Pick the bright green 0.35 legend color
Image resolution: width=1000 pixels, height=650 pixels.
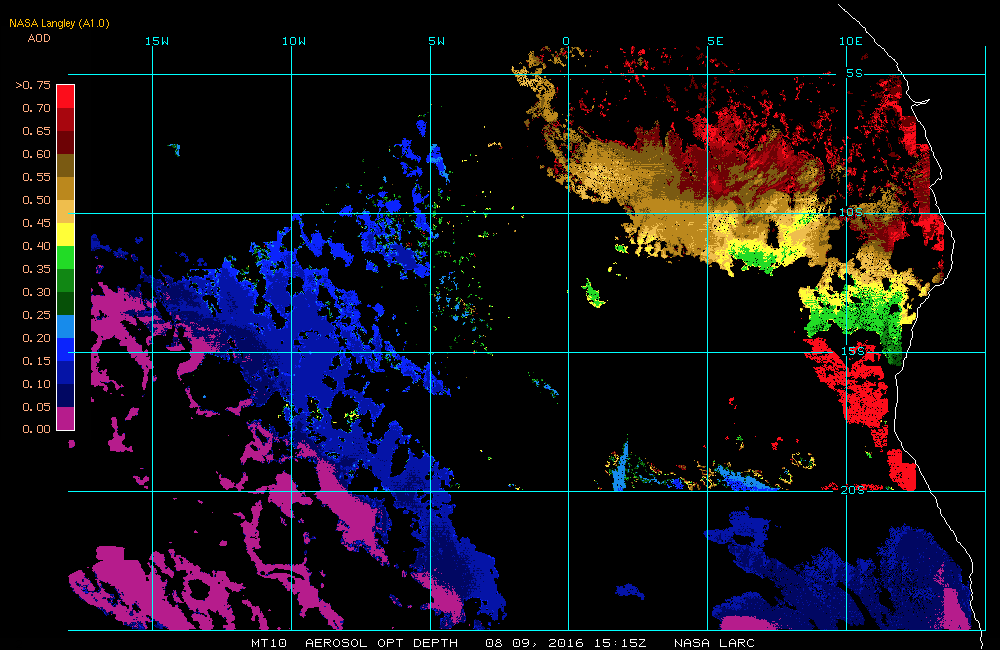66,257
